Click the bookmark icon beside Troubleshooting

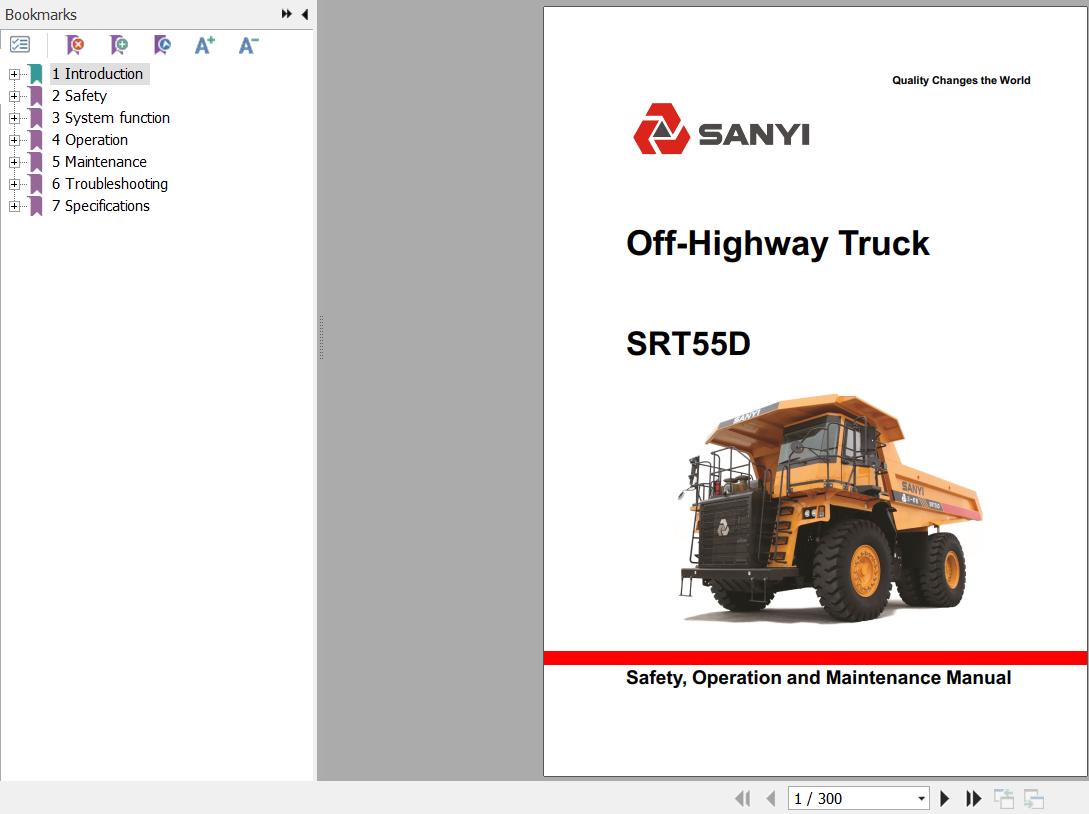(36, 184)
